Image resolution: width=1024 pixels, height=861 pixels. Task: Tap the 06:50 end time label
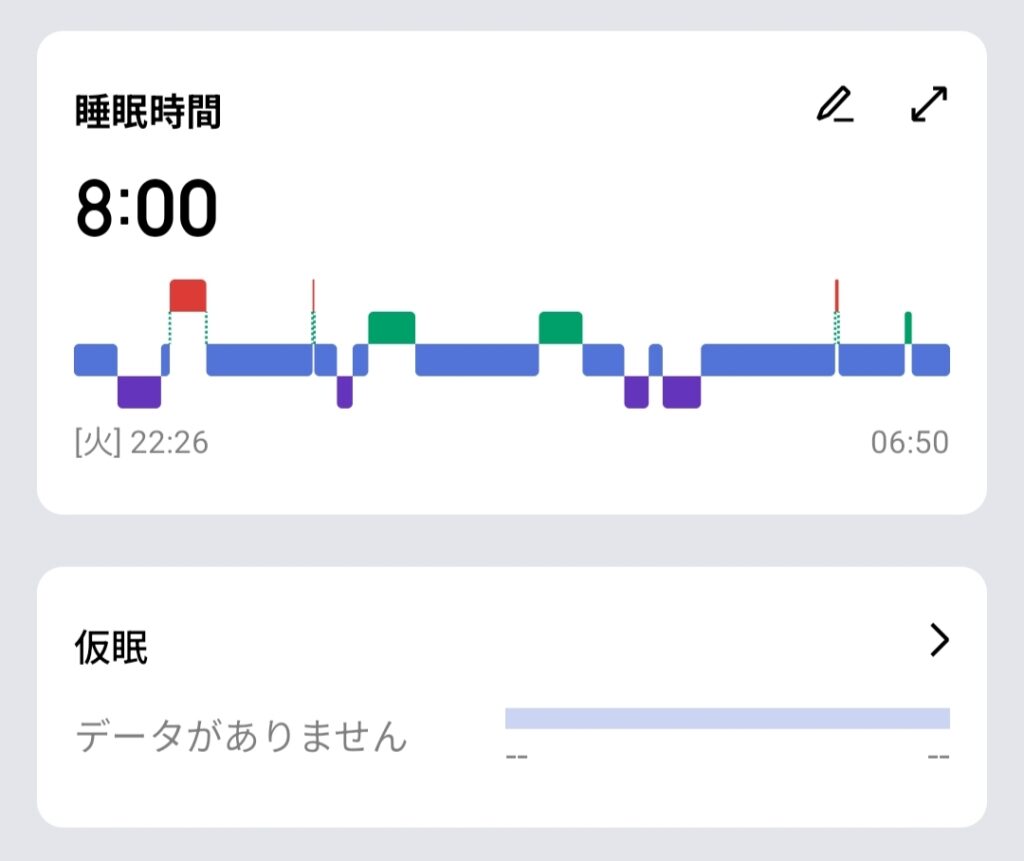point(909,442)
